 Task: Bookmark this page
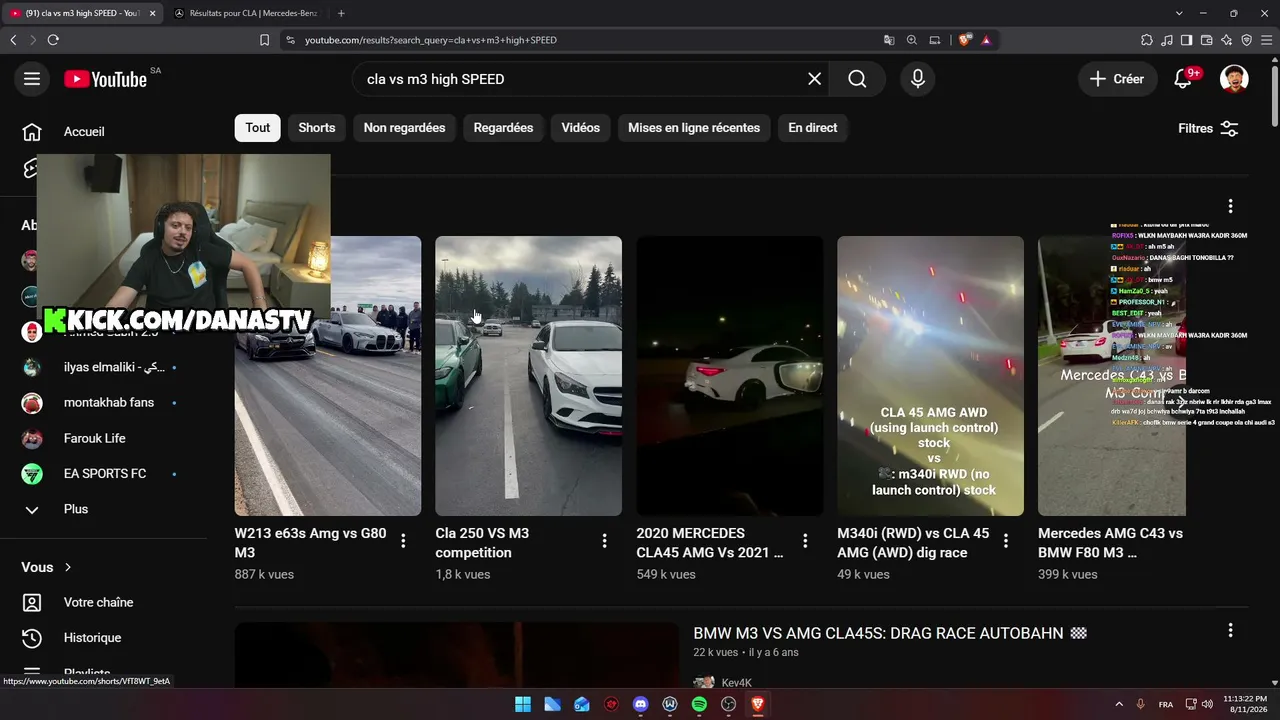pyautogui.click(x=264, y=40)
